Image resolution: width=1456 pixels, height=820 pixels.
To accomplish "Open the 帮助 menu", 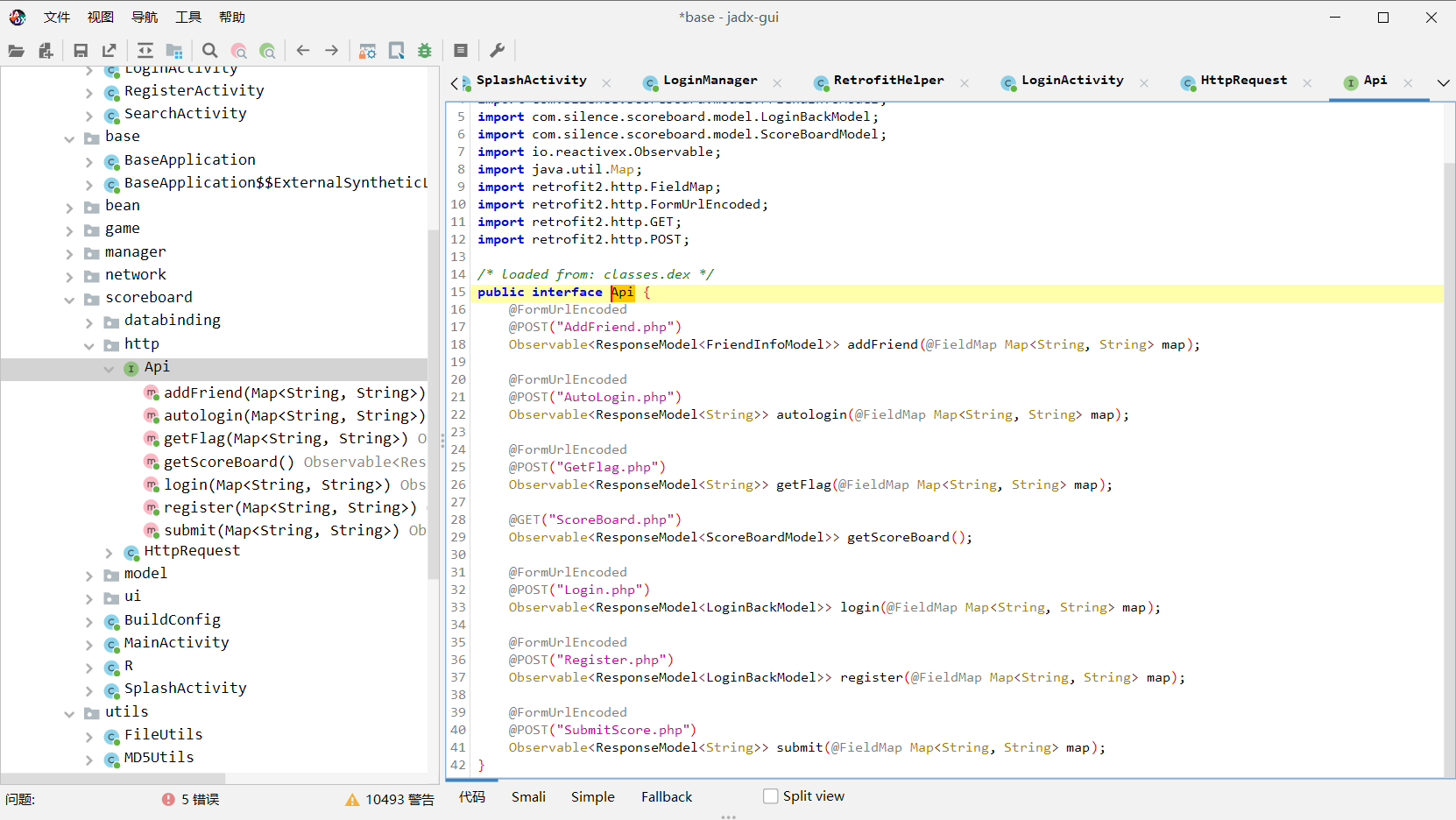I will click(232, 17).
